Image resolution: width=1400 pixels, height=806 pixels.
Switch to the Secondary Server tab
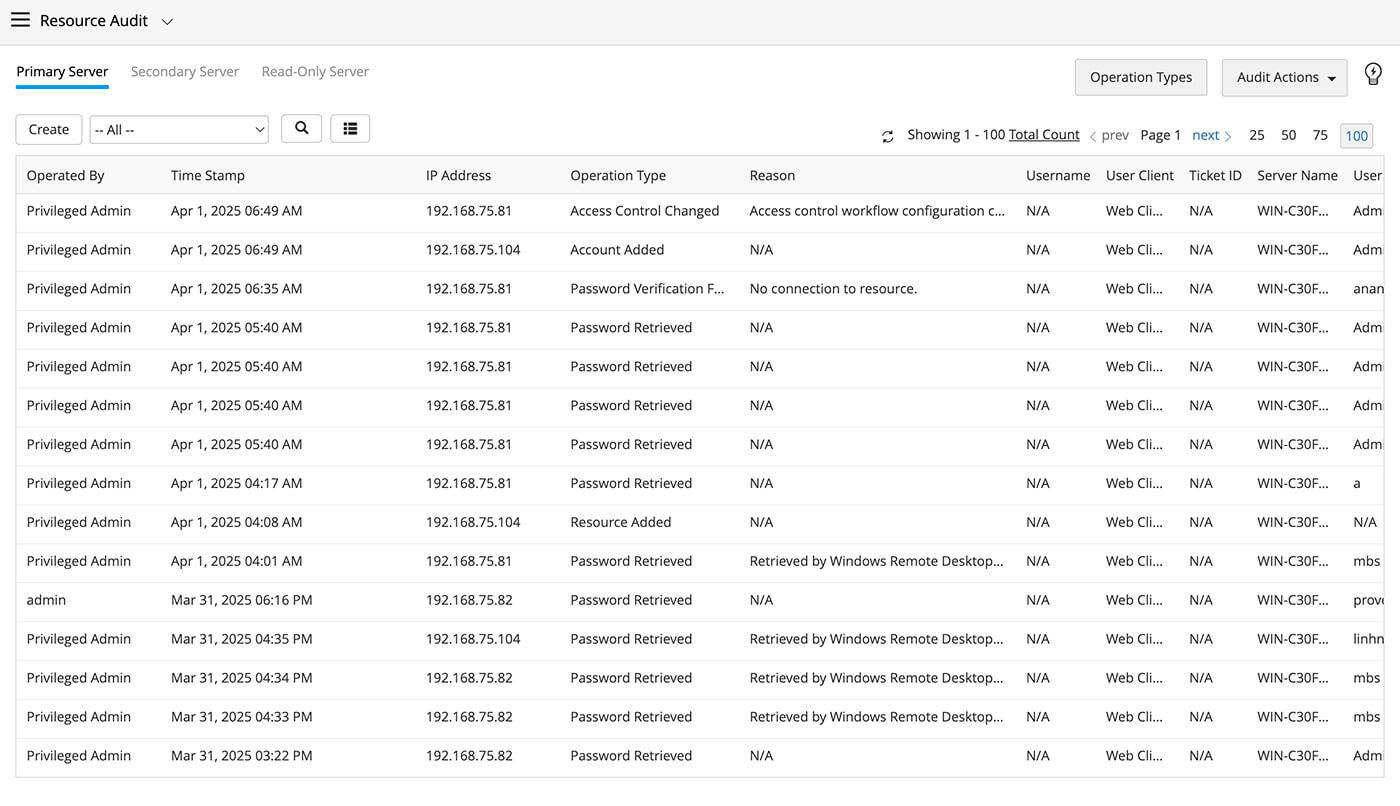(x=185, y=72)
